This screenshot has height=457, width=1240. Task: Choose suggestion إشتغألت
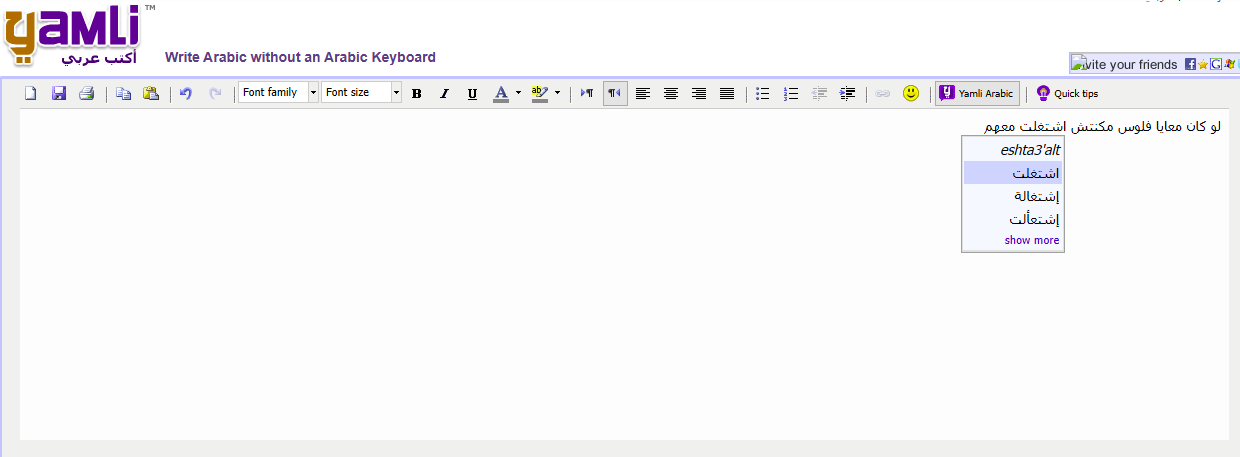tap(1013, 219)
